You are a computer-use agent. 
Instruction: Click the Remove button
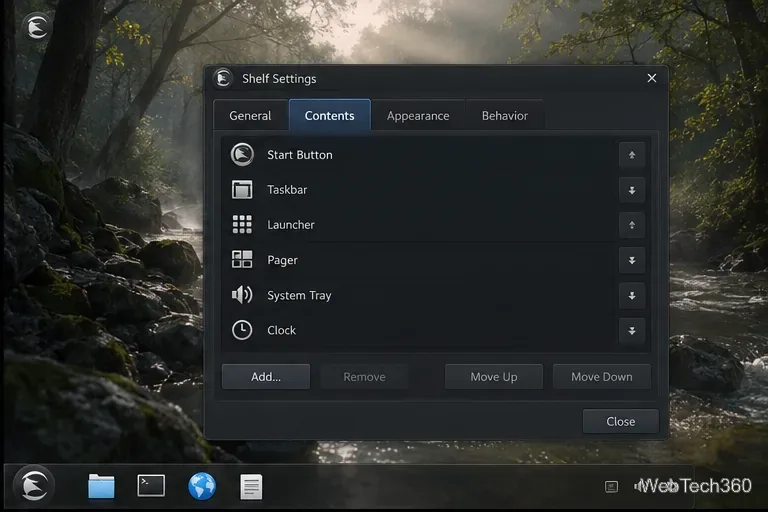pos(364,377)
